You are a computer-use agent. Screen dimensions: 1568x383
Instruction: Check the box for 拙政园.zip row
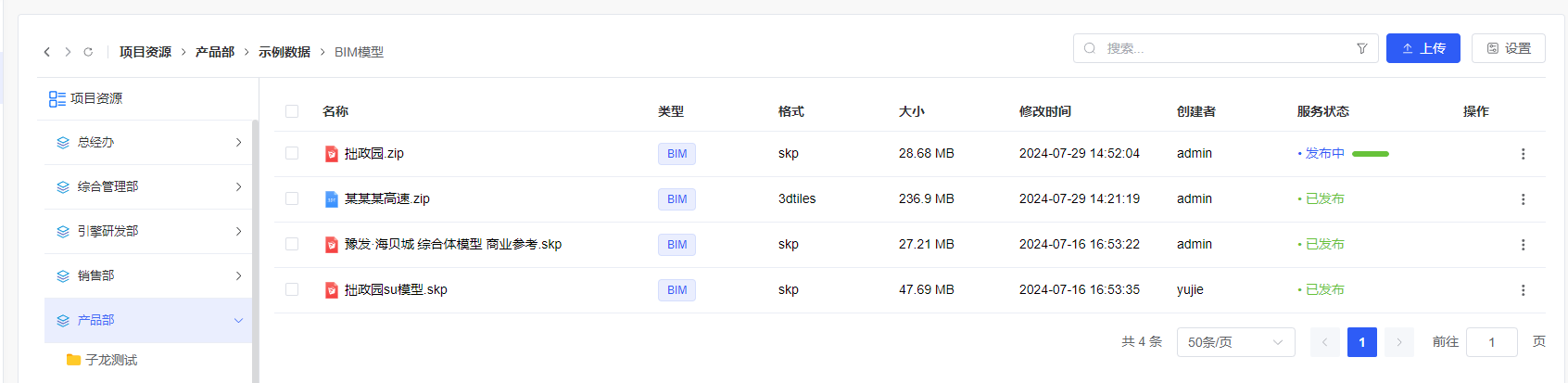click(x=292, y=154)
